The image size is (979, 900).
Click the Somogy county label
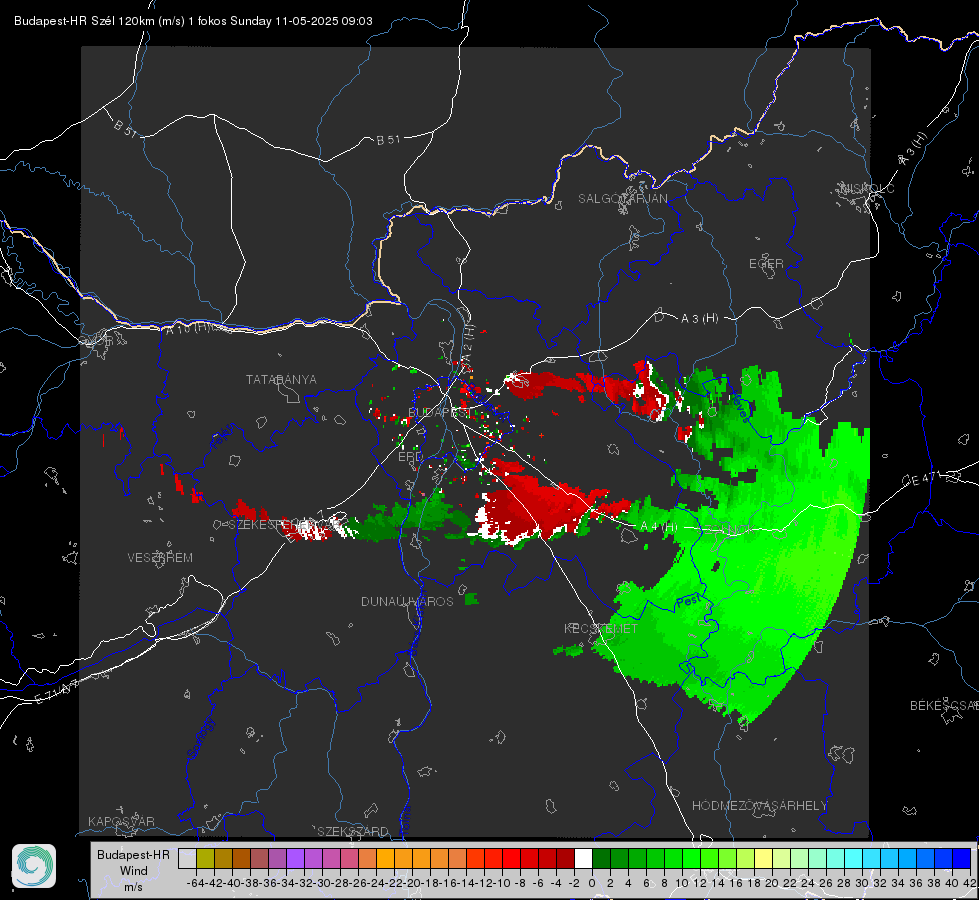(x=201, y=738)
